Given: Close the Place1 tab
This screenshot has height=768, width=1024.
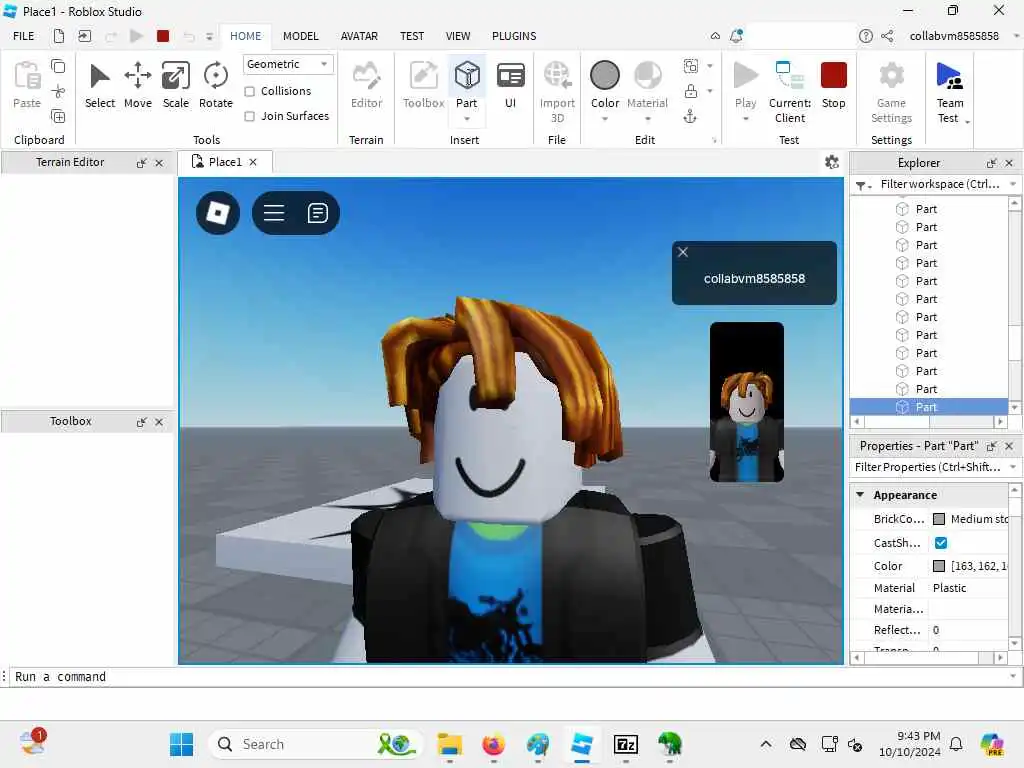Looking at the screenshot, I should pyautogui.click(x=253, y=162).
